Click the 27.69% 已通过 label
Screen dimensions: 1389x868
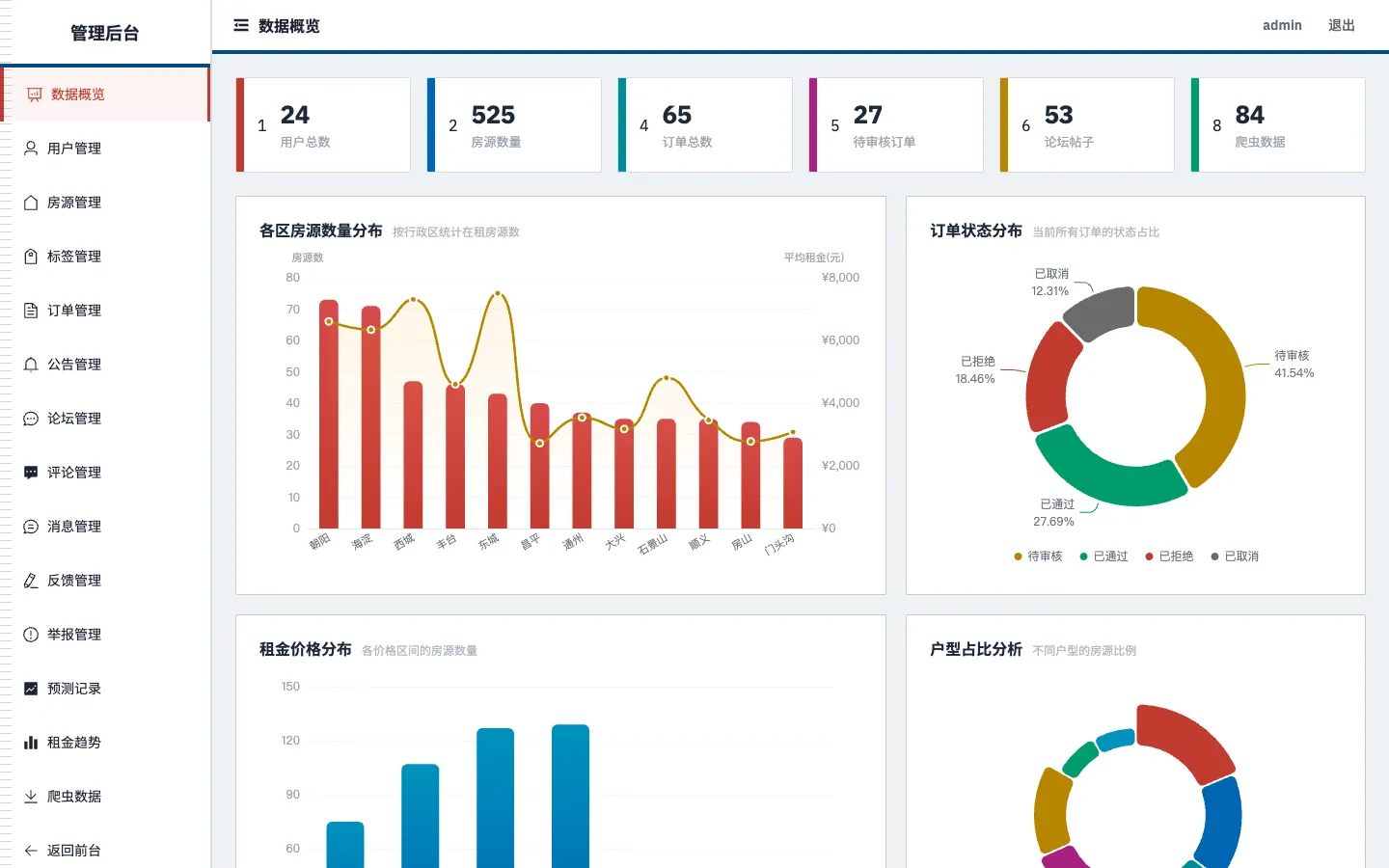pyautogui.click(x=1054, y=513)
